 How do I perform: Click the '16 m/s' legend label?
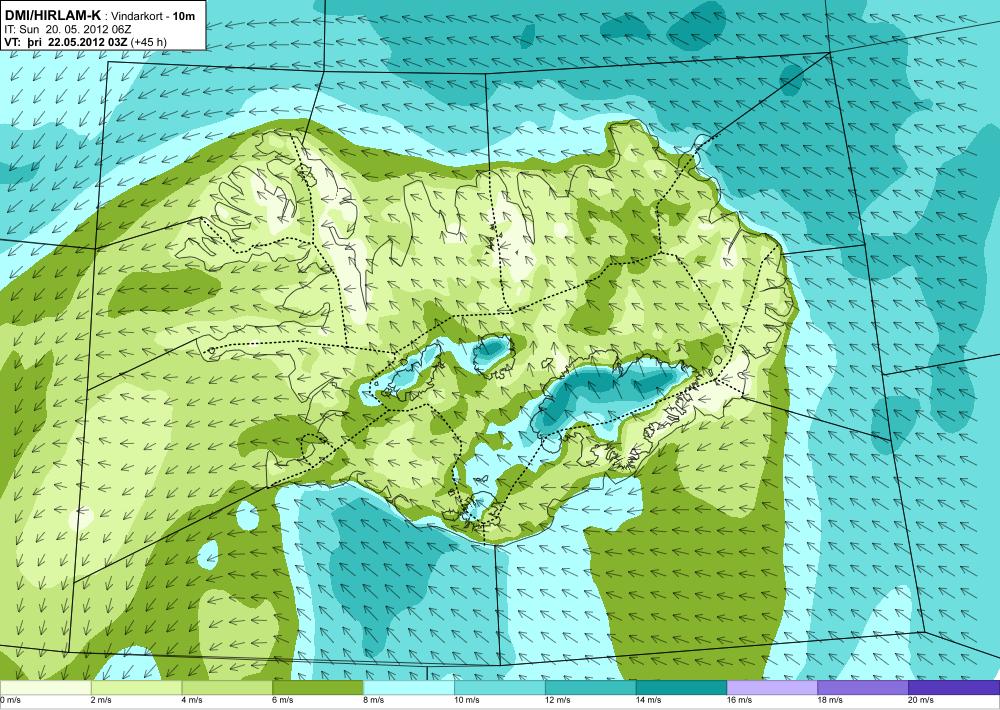739,700
